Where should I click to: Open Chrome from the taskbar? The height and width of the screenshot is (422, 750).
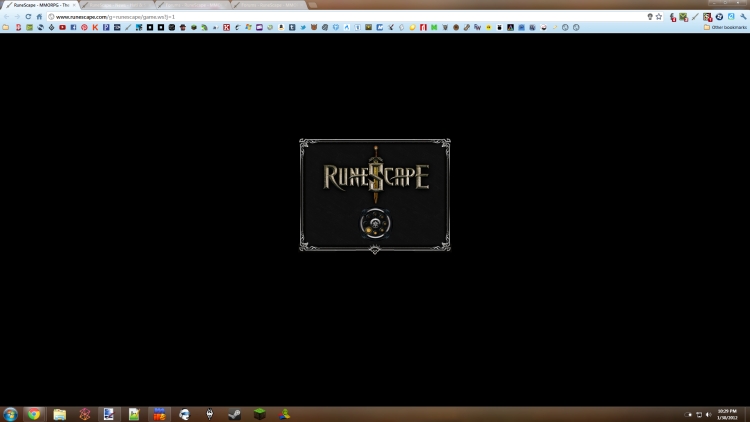(33, 414)
